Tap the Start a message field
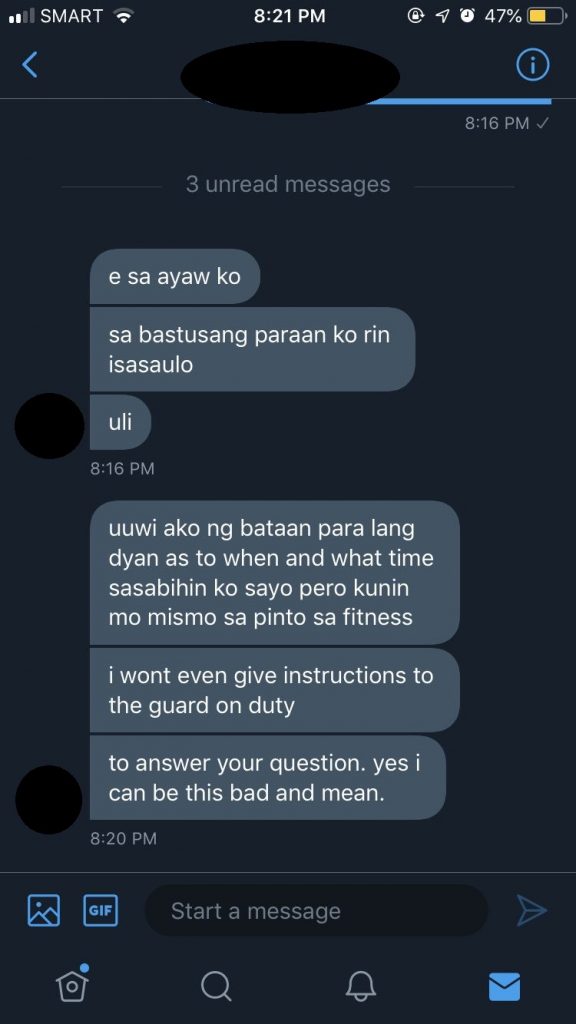Image resolution: width=576 pixels, height=1024 pixels. pos(316,910)
